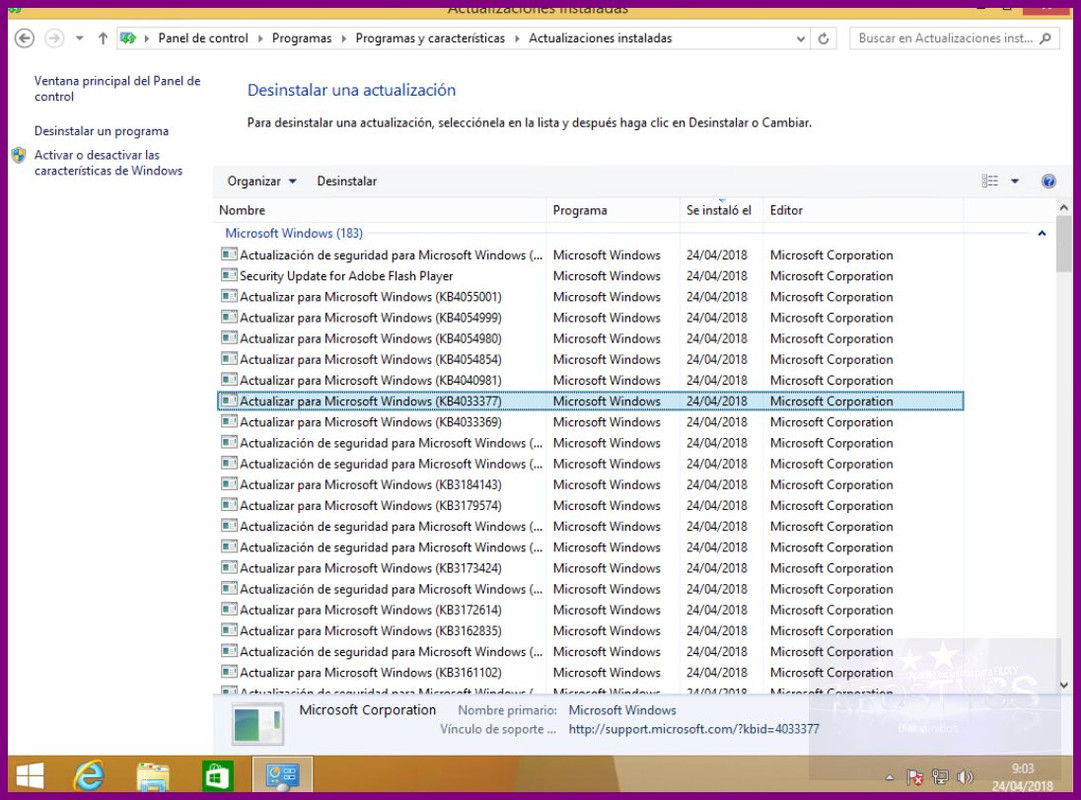
Task: Select update KB3162835
Action: point(590,631)
